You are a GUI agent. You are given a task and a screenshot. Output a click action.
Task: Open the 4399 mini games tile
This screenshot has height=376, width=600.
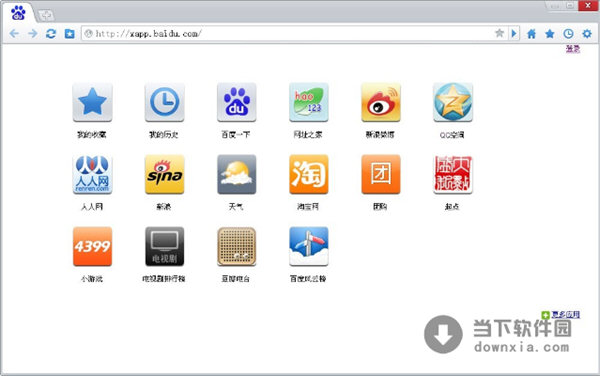pos(92,246)
